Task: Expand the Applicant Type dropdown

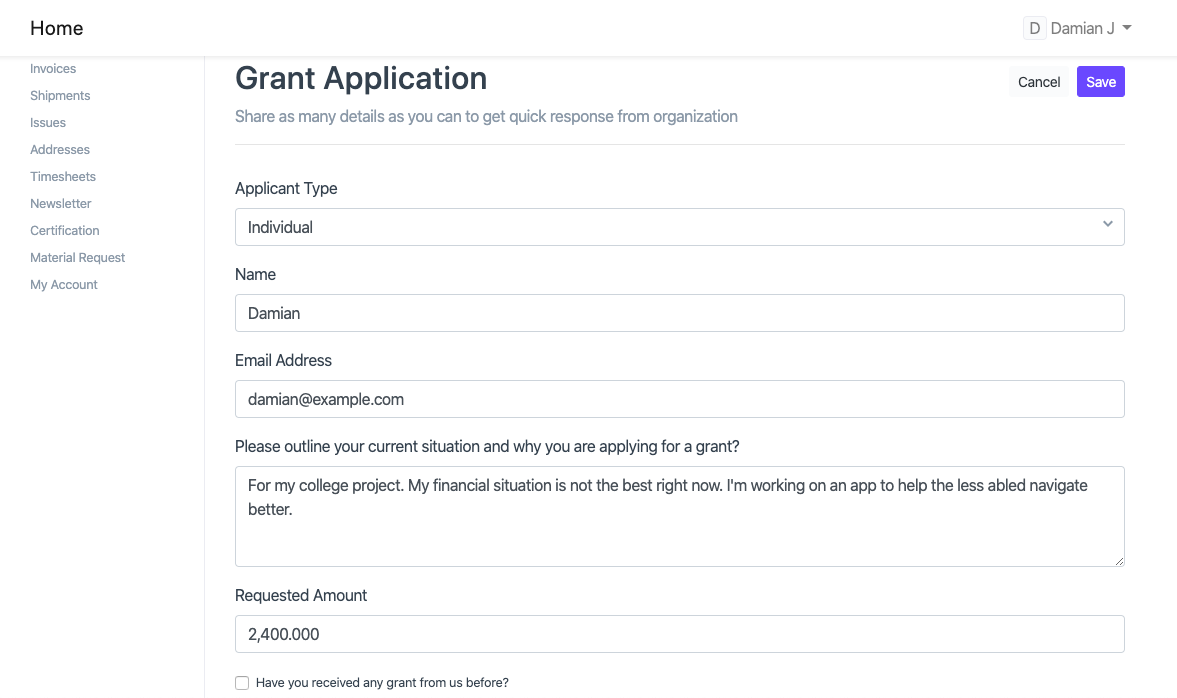Action: pyautogui.click(x=679, y=227)
